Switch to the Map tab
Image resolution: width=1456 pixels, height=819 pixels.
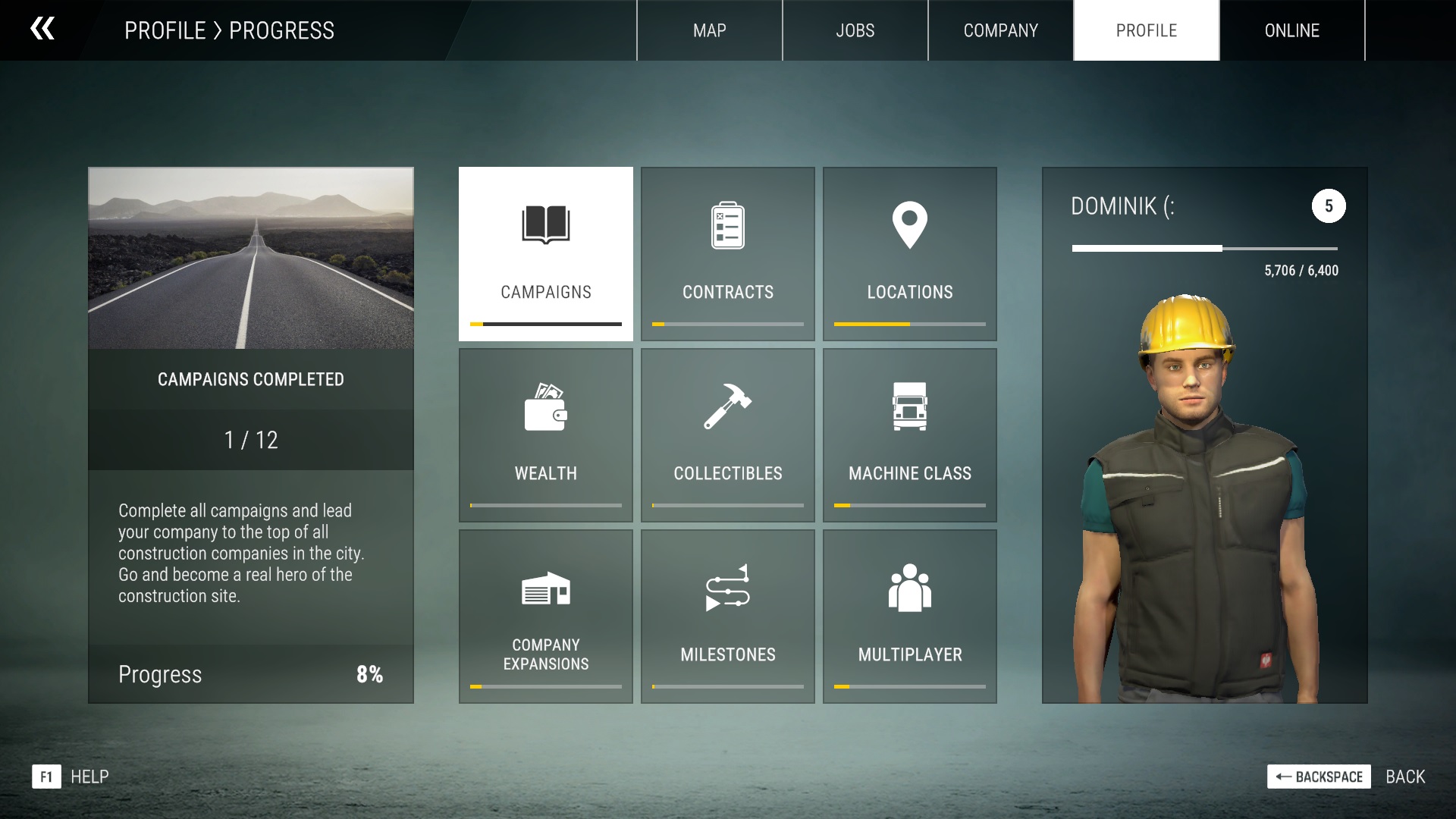(709, 30)
